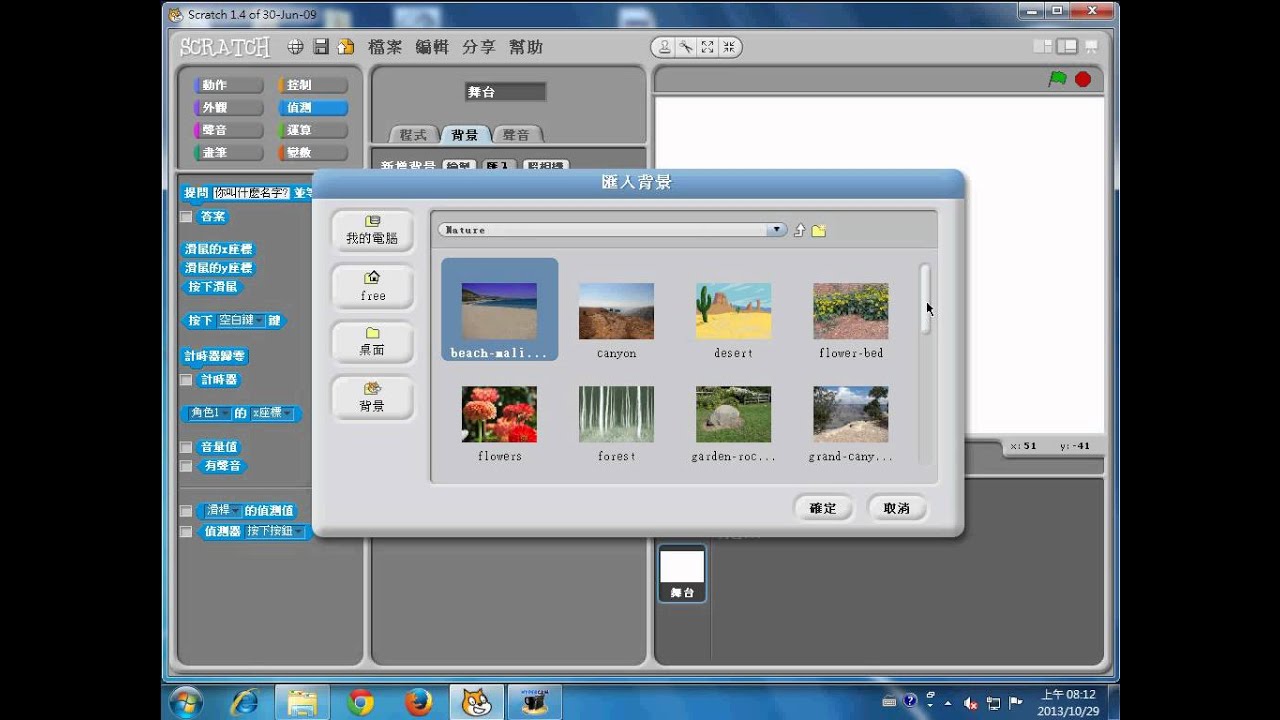
Task: Open the 幫助 menu
Action: point(526,47)
